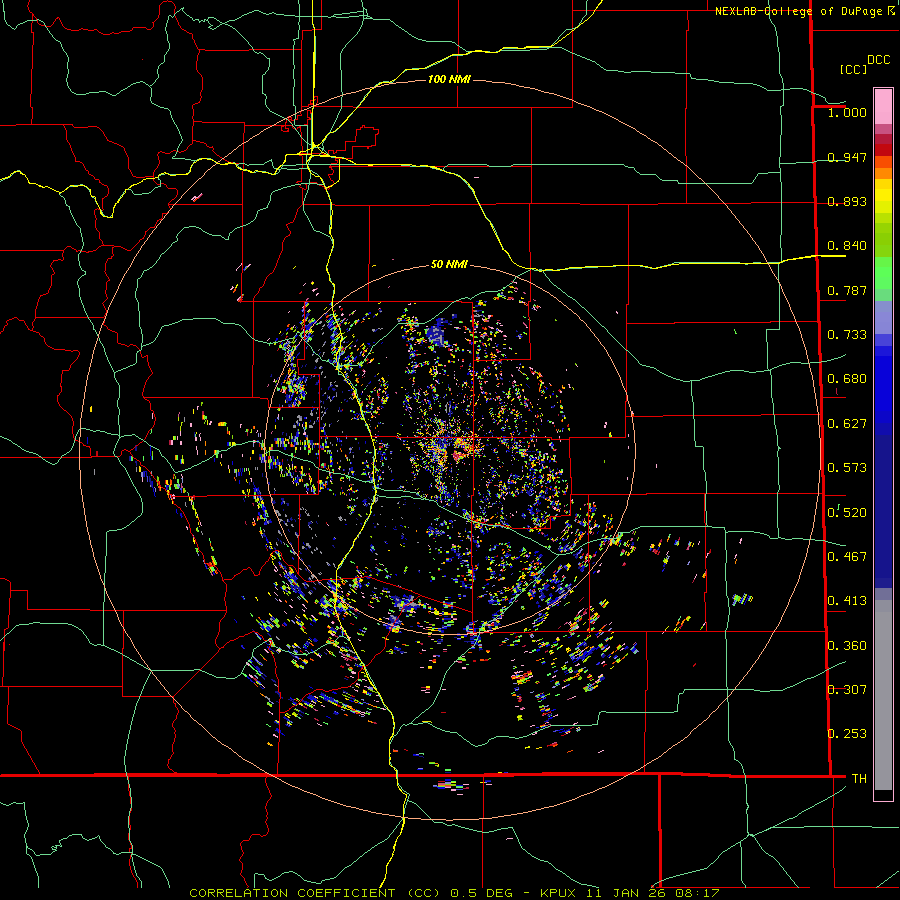
Task: Click the [CC] legend unit label
Action: click(854, 69)
